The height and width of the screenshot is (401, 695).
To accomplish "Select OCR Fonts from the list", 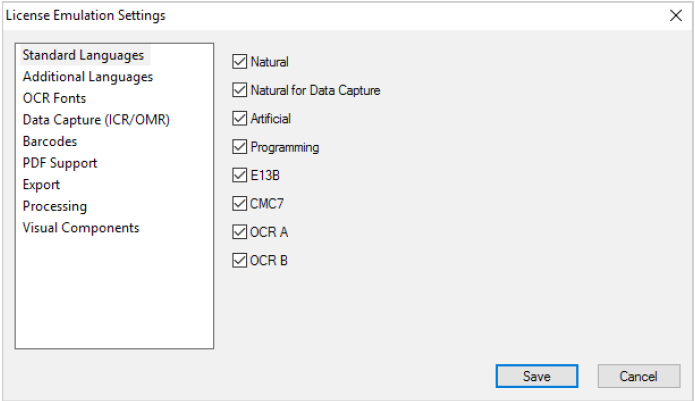I will (54, 98).
